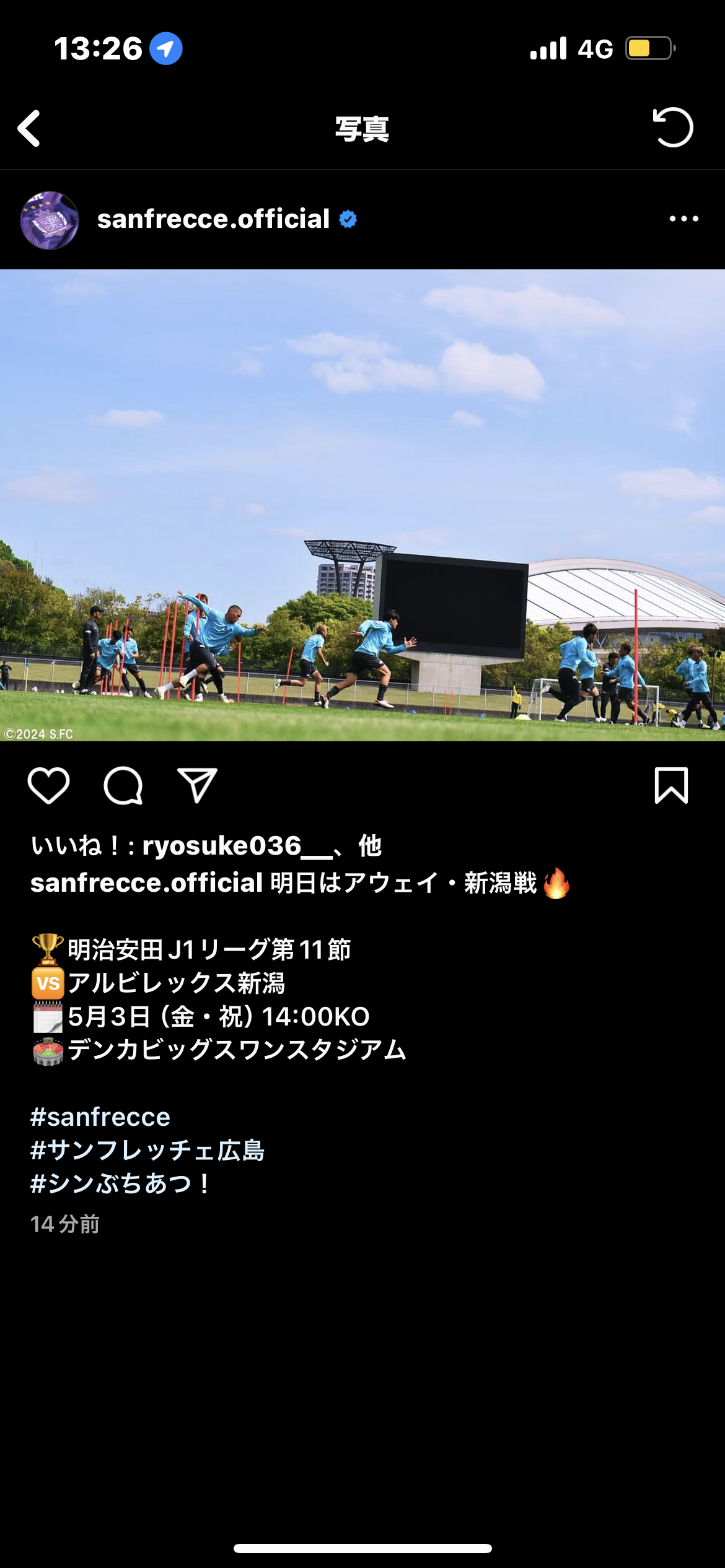The image size is (725, 1568).
Task: Tap sanfrecce.official name in the caption
Action: (x=147, y=883)
